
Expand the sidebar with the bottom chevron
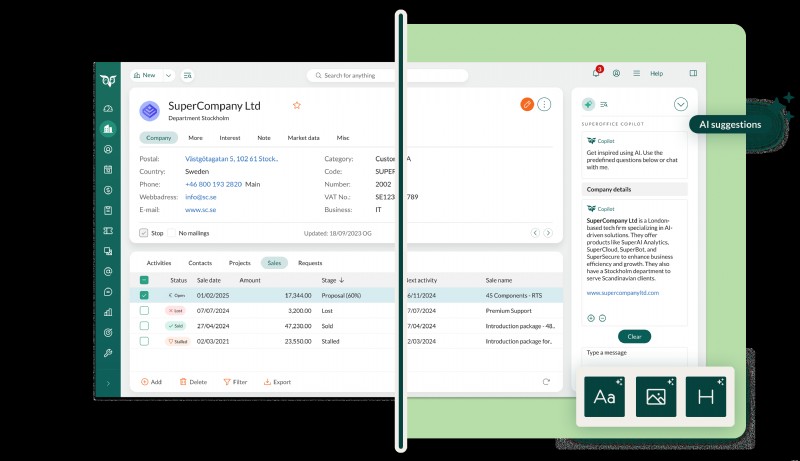[x=108, y=383]
